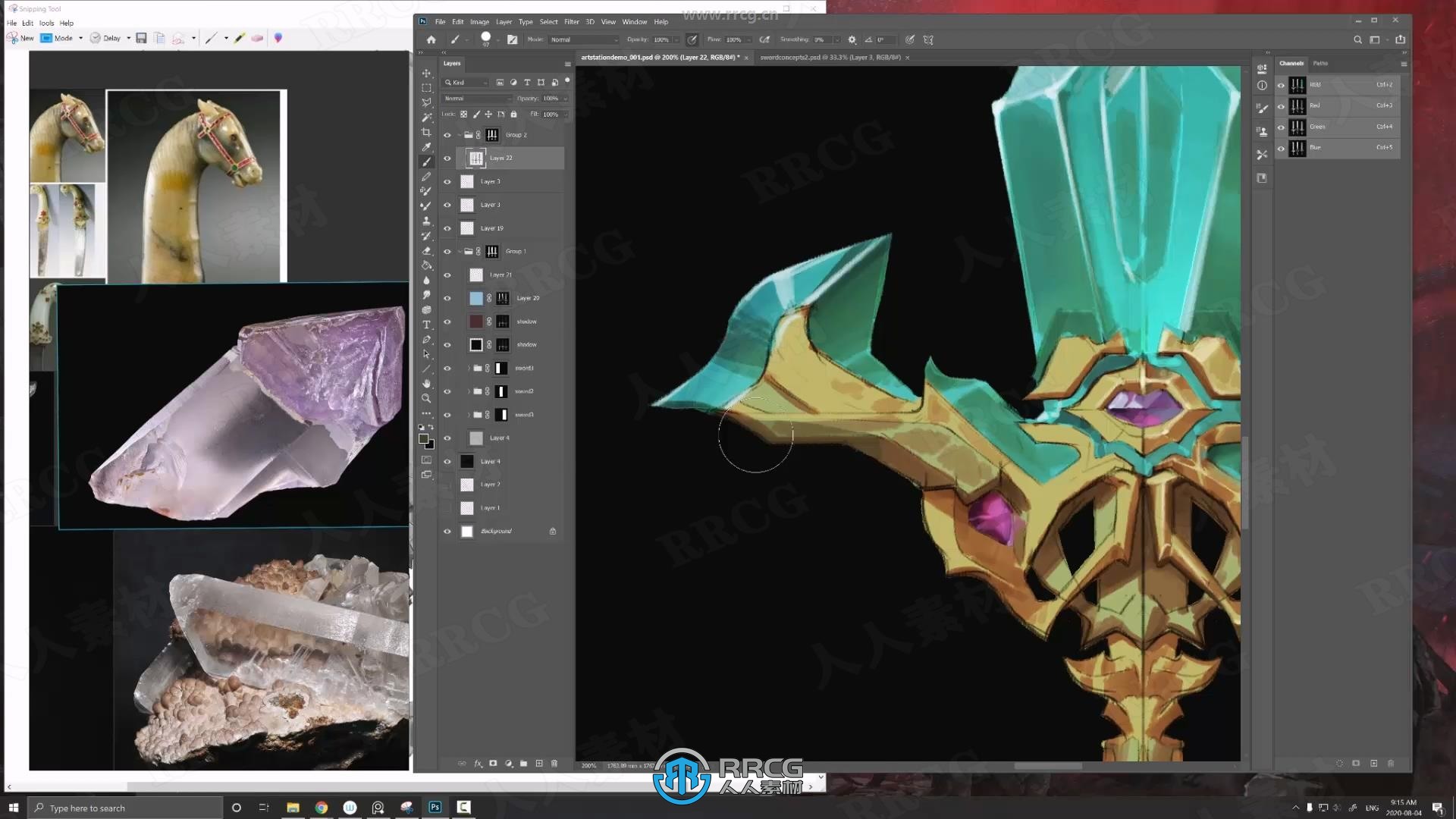Select the Background layer row
This screenshot has height=819, width=1456.
coord(503,532)
